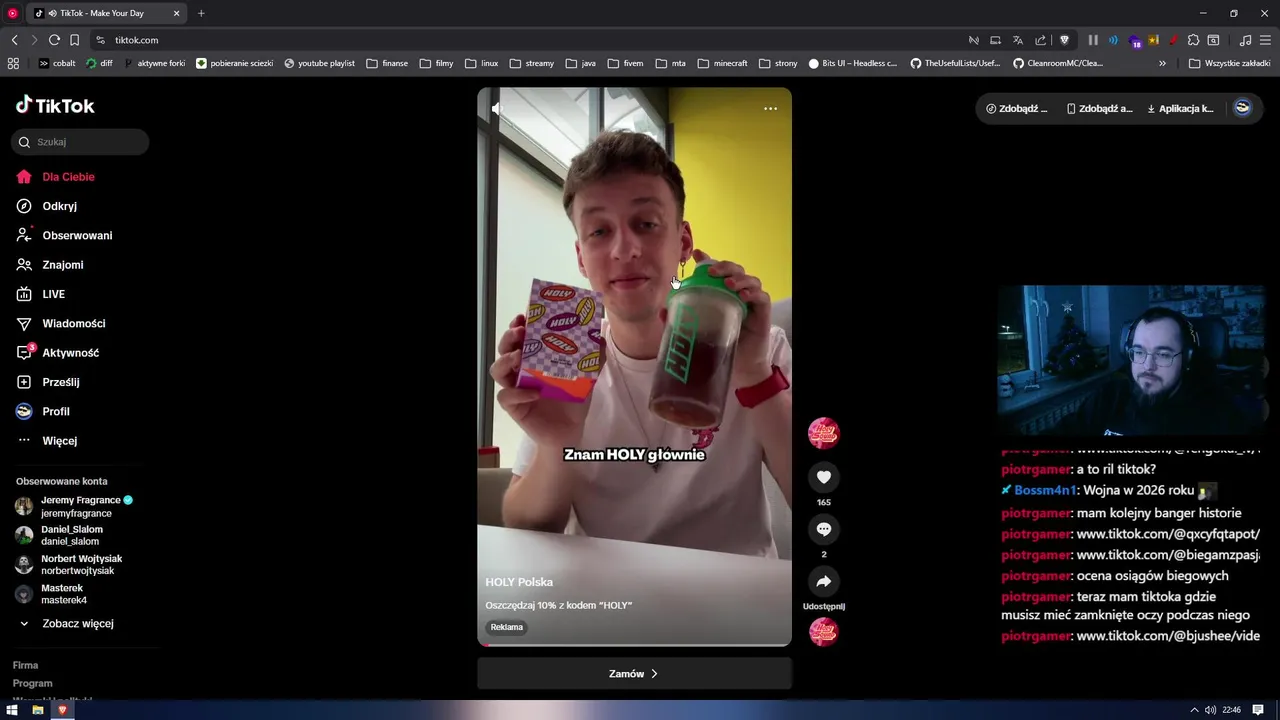Click the Udostępnij share arrow
The image size is (1280, 720).
coord(824,581)
